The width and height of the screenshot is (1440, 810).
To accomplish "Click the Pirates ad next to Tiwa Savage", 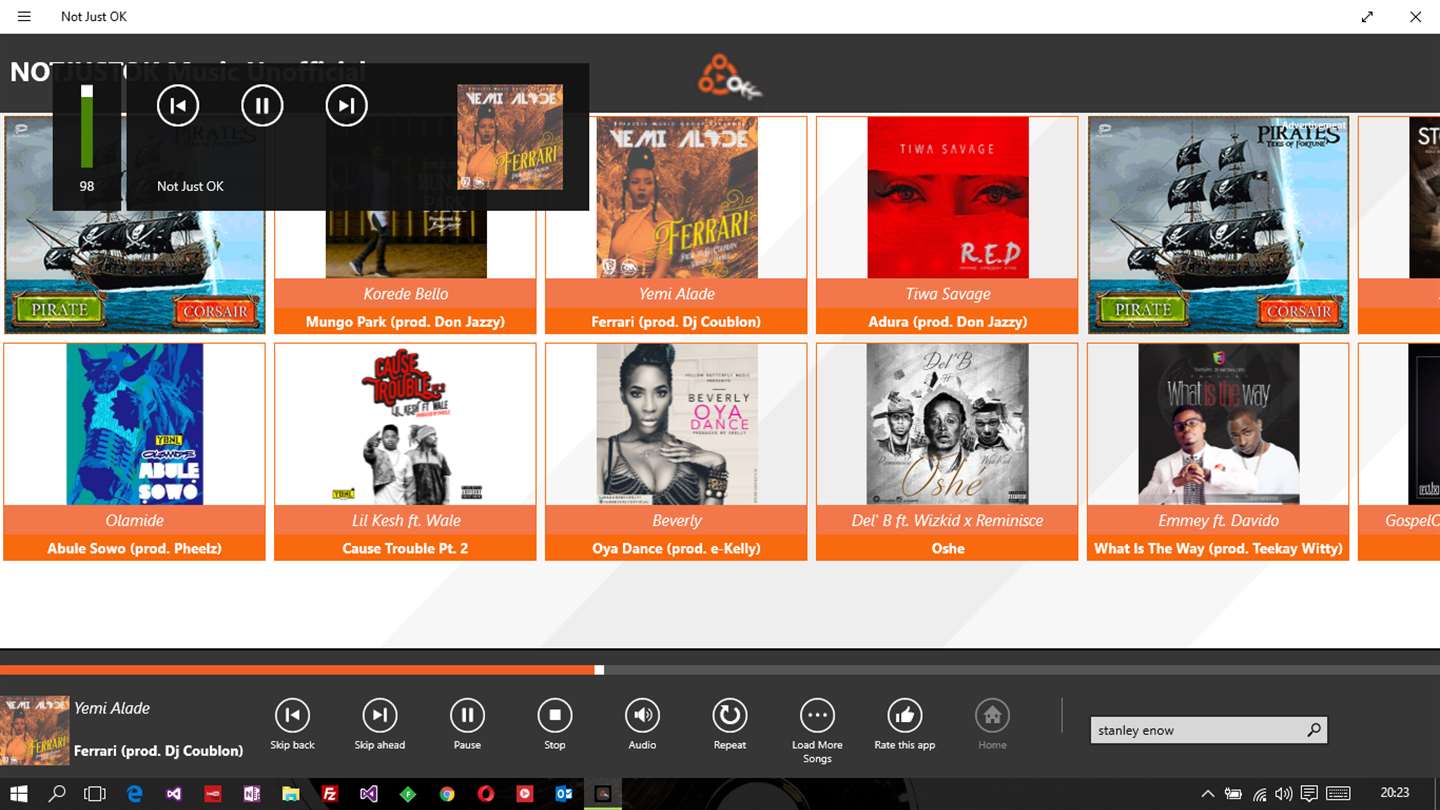I will click(x=1218, y=225).
